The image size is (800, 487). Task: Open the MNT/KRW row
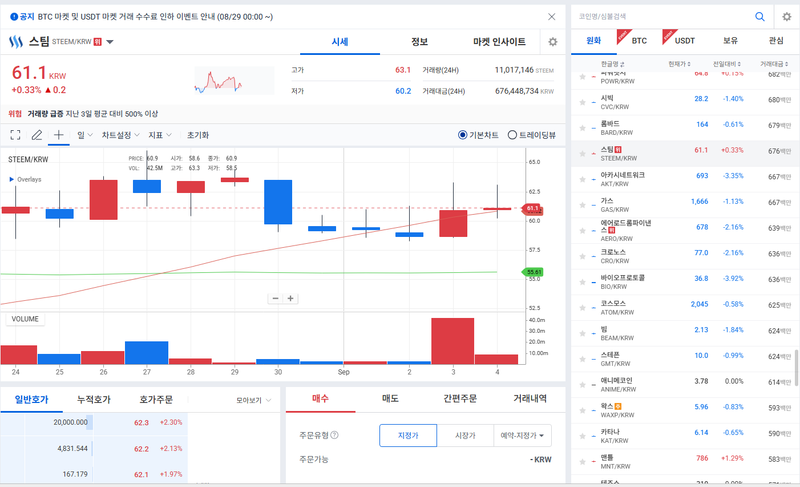(x=685, y=462)
